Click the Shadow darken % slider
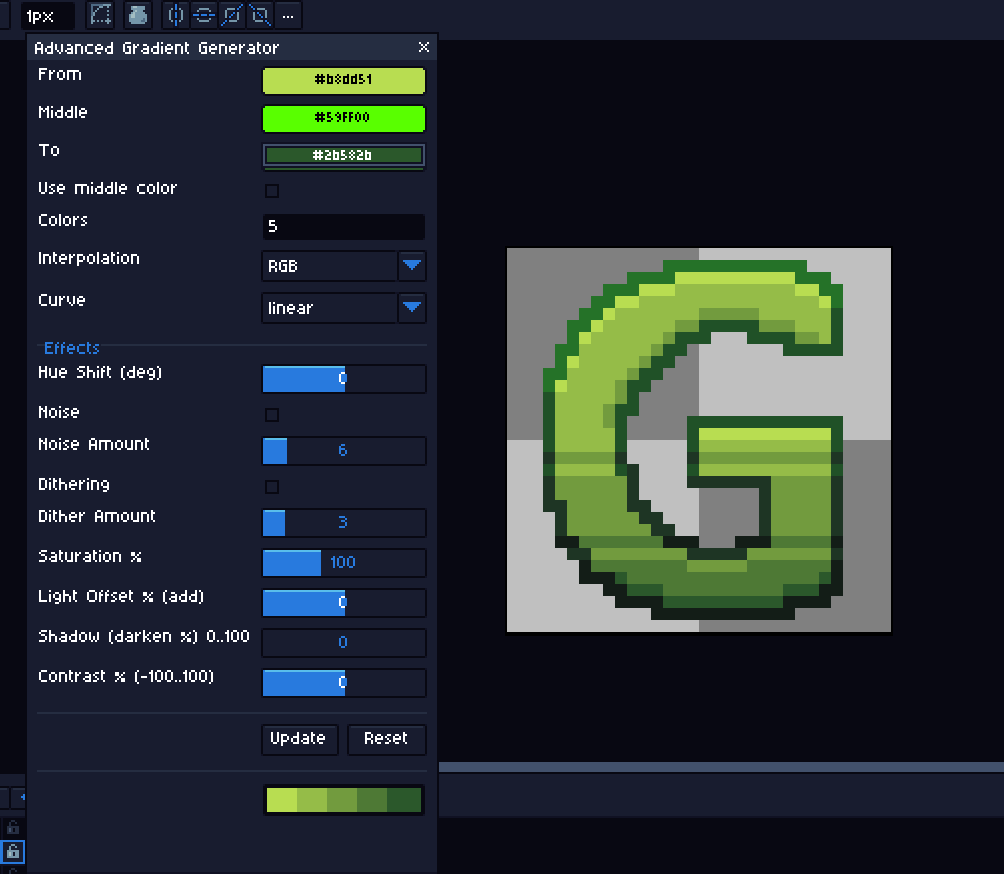The width and height of the screenshot is (1004, 874). pos(344,642)
